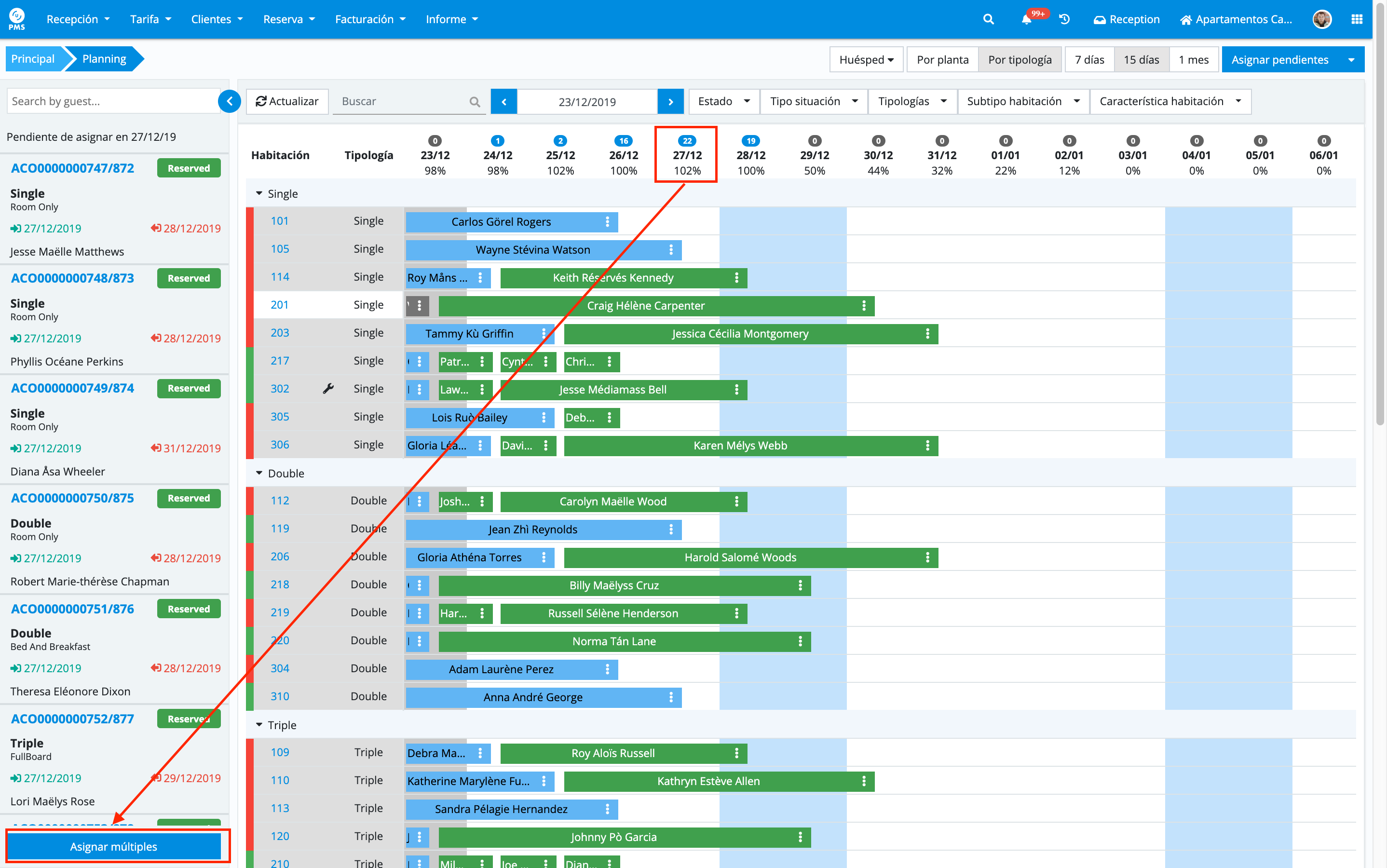Switch view to Por planta
The width and height of the screenshot is (1387, 868).
pos(942,60)
